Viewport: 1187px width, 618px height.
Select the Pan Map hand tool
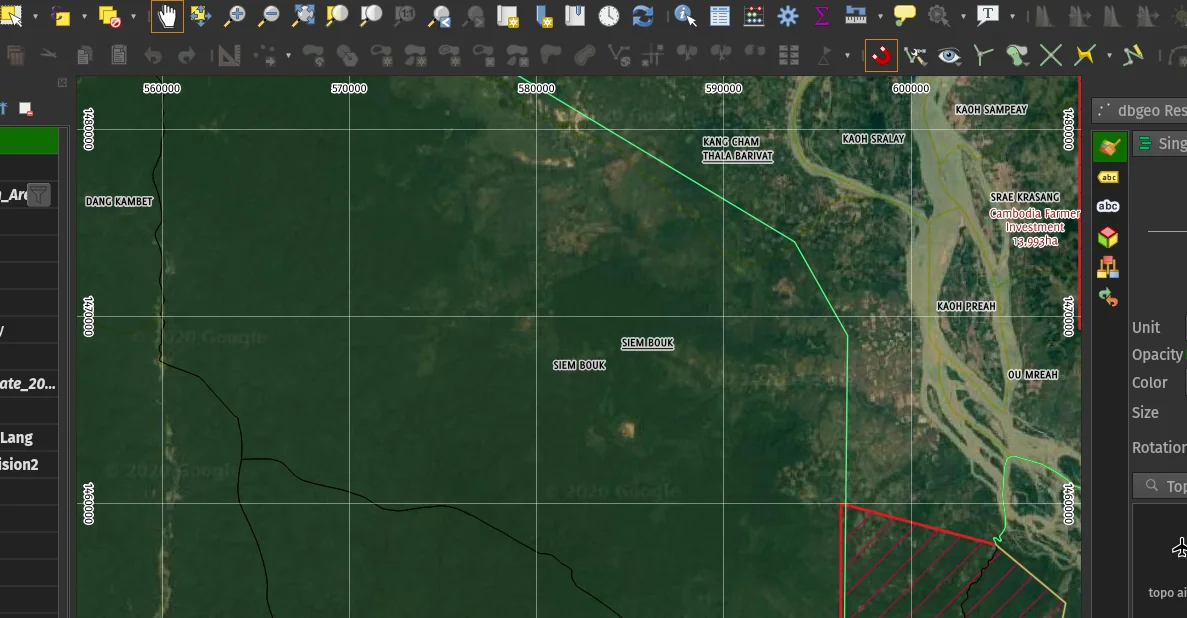coord(167,16)
